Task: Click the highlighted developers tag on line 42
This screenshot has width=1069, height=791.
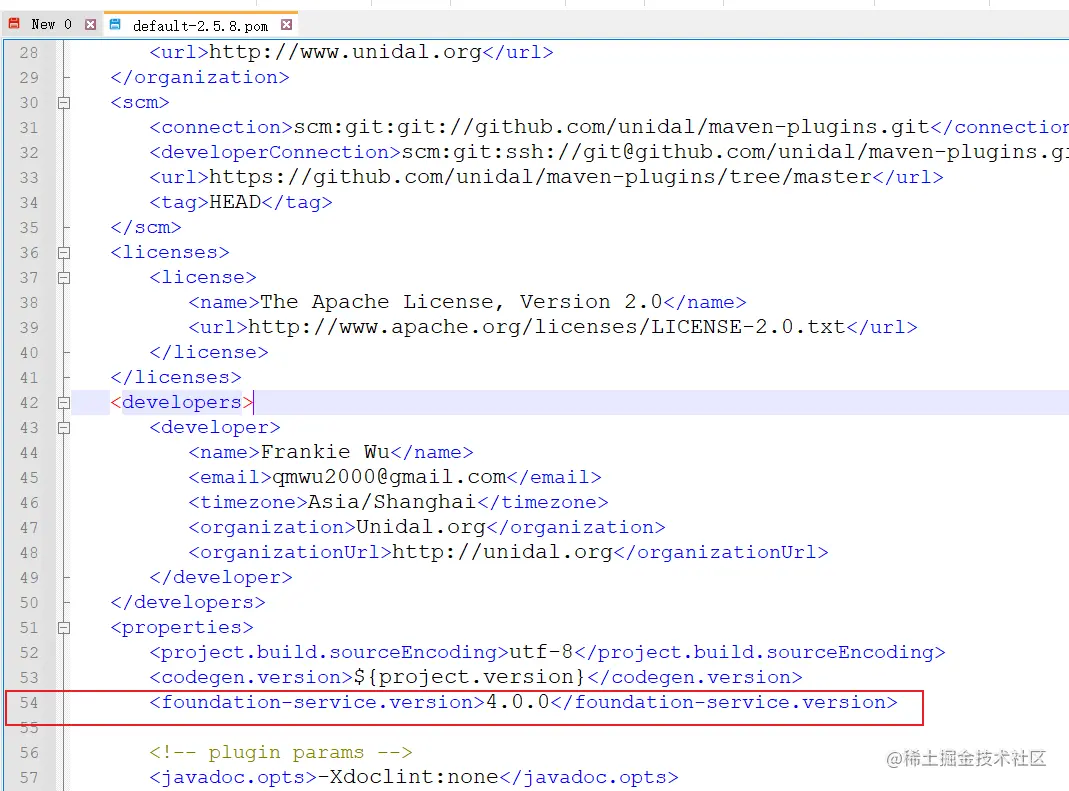Action: [x=182, y=402]
